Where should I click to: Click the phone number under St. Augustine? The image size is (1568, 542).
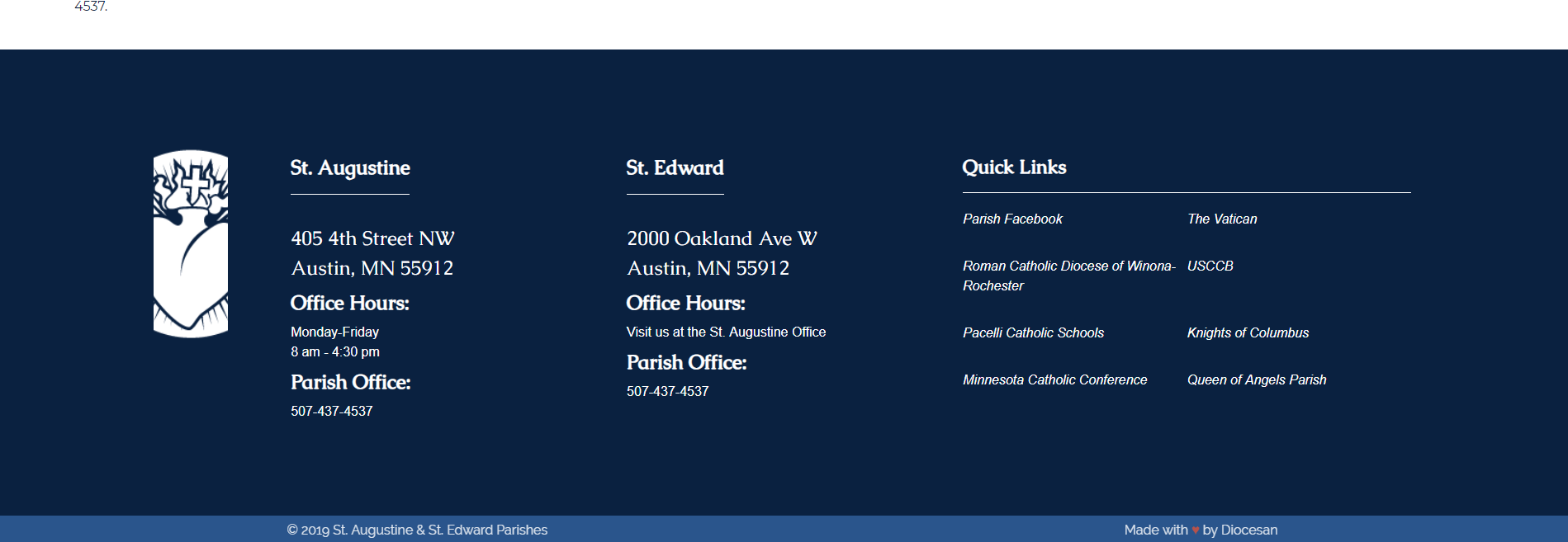(x=331, y=411)
